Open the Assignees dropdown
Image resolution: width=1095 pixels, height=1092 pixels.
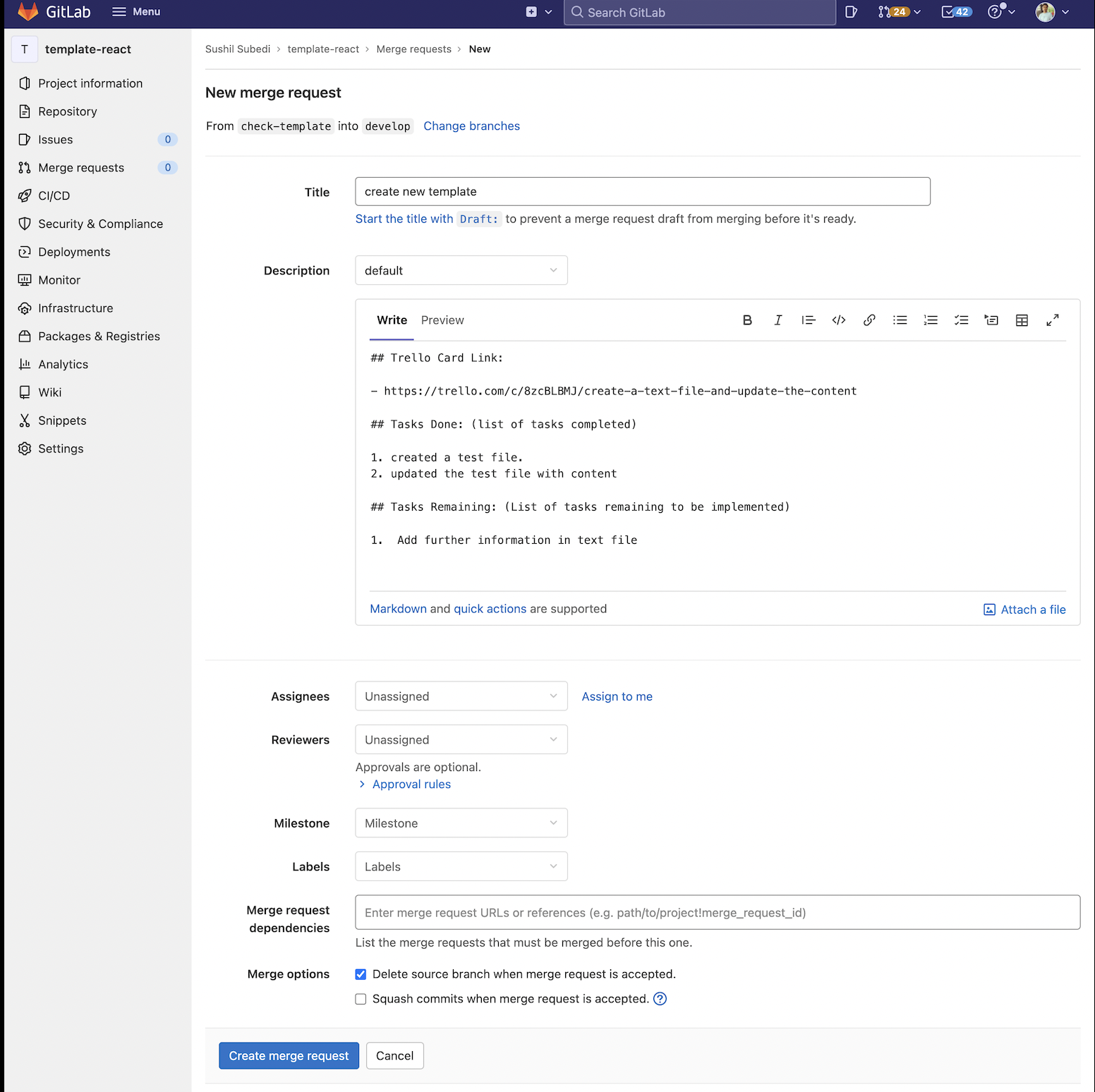point(461,696)
